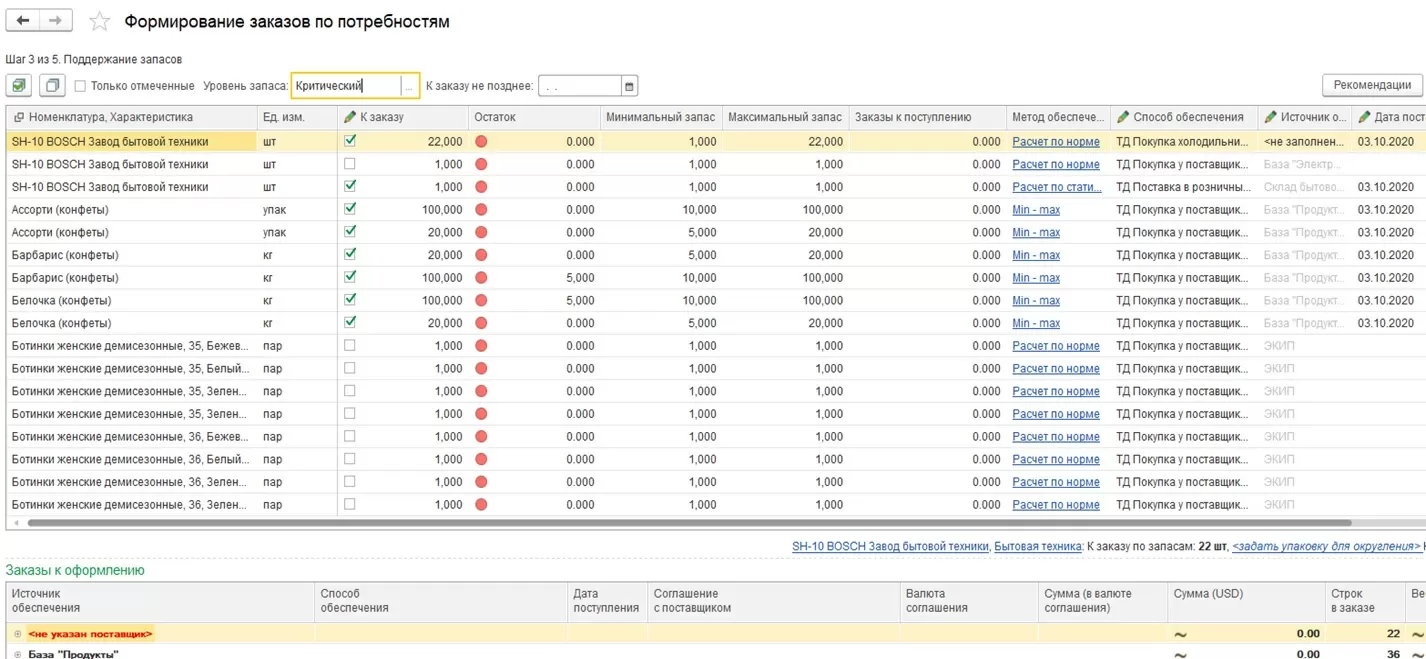Click the back navigation arrow

[x=23, y=21]
